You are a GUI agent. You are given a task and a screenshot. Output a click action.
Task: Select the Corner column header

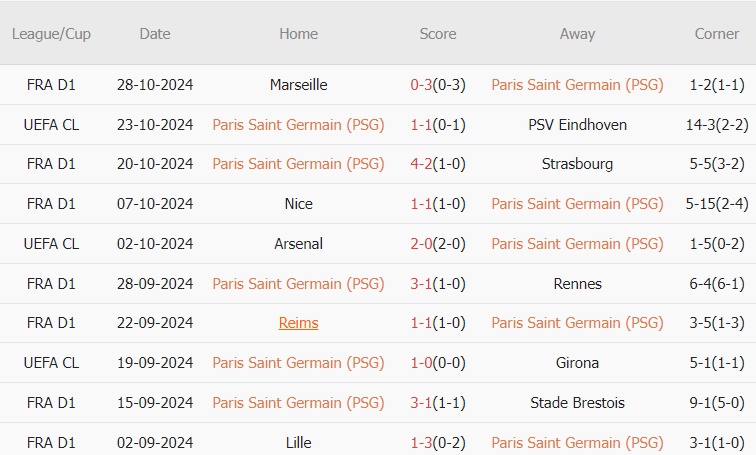point(717,34)
